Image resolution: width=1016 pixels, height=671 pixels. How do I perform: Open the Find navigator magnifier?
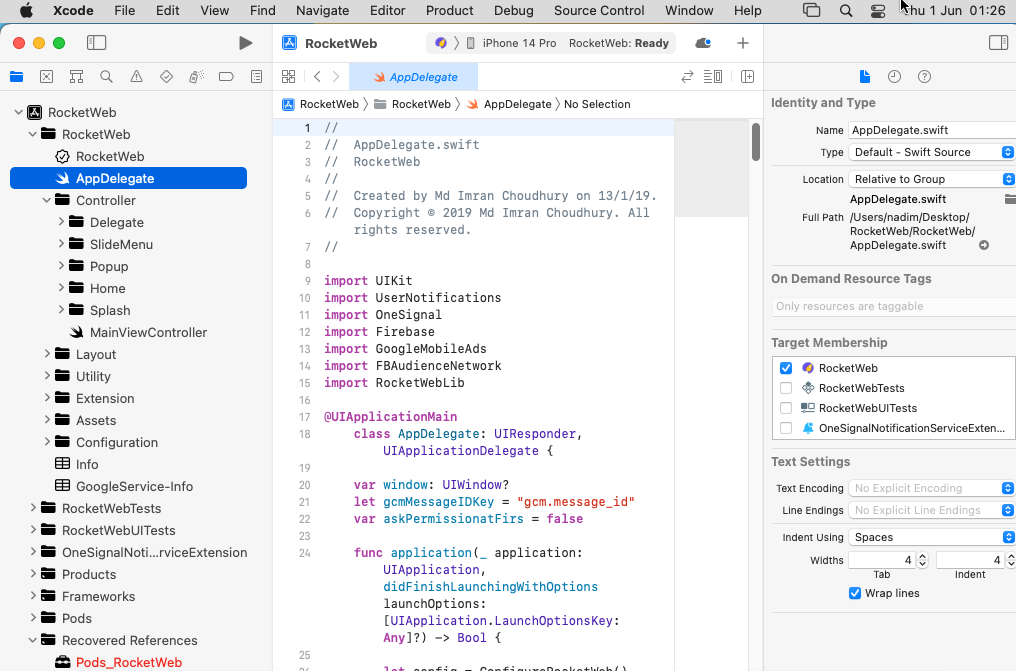[x=106, y=76]
